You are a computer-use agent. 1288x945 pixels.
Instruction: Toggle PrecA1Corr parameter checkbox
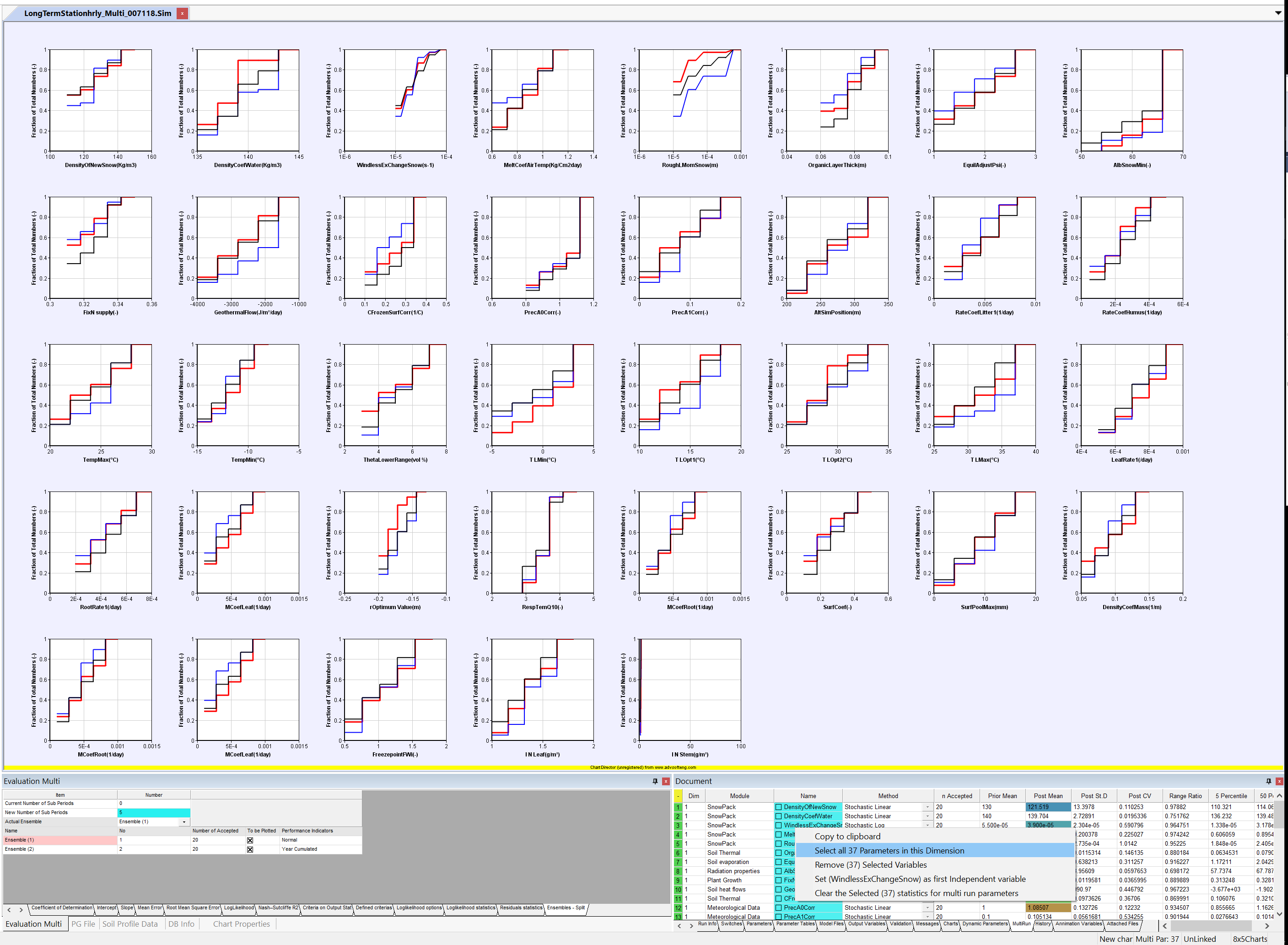(x=778, y=917)
